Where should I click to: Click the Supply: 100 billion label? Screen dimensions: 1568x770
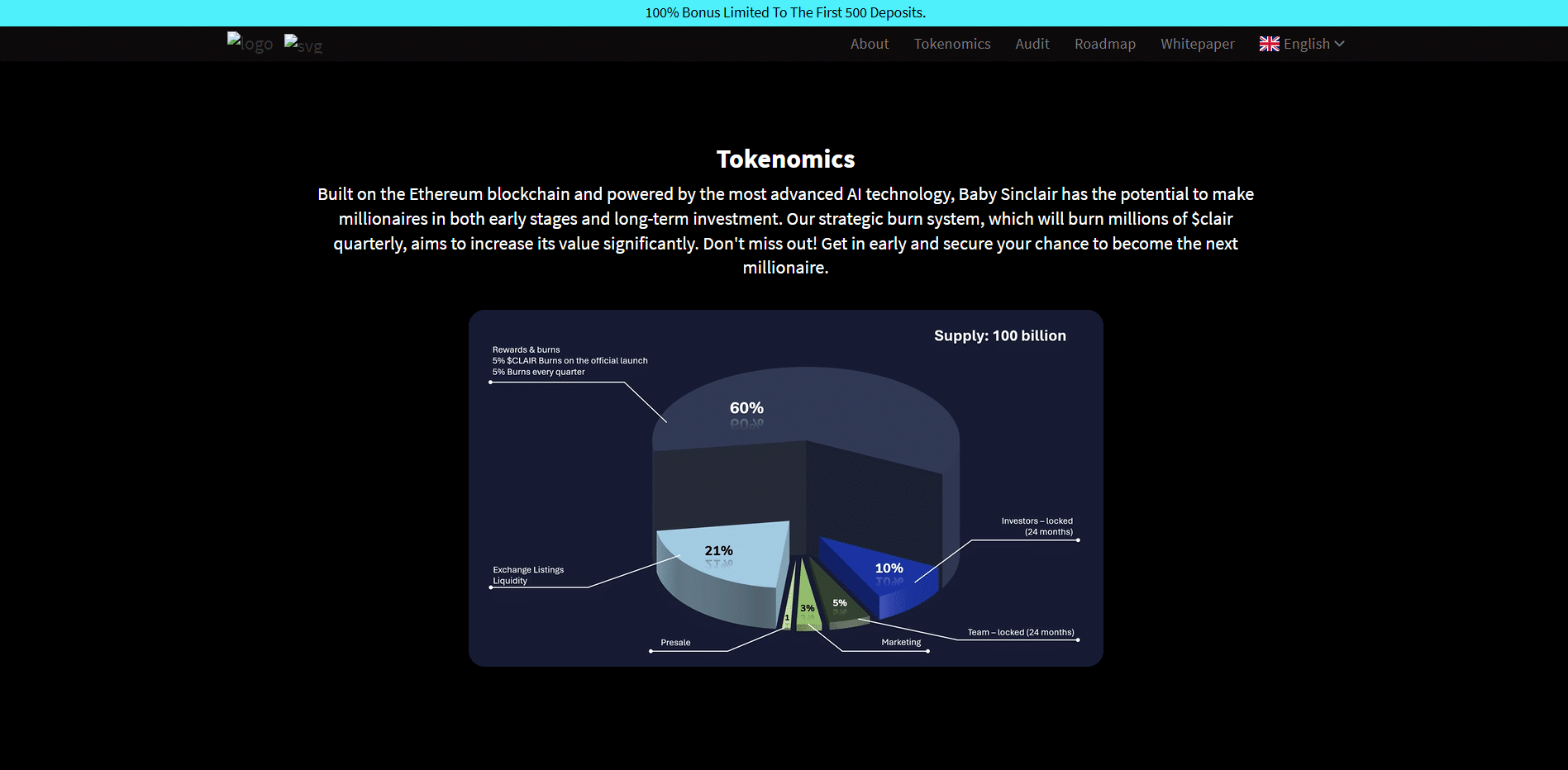pyautogui.click(x=999, y=335)
